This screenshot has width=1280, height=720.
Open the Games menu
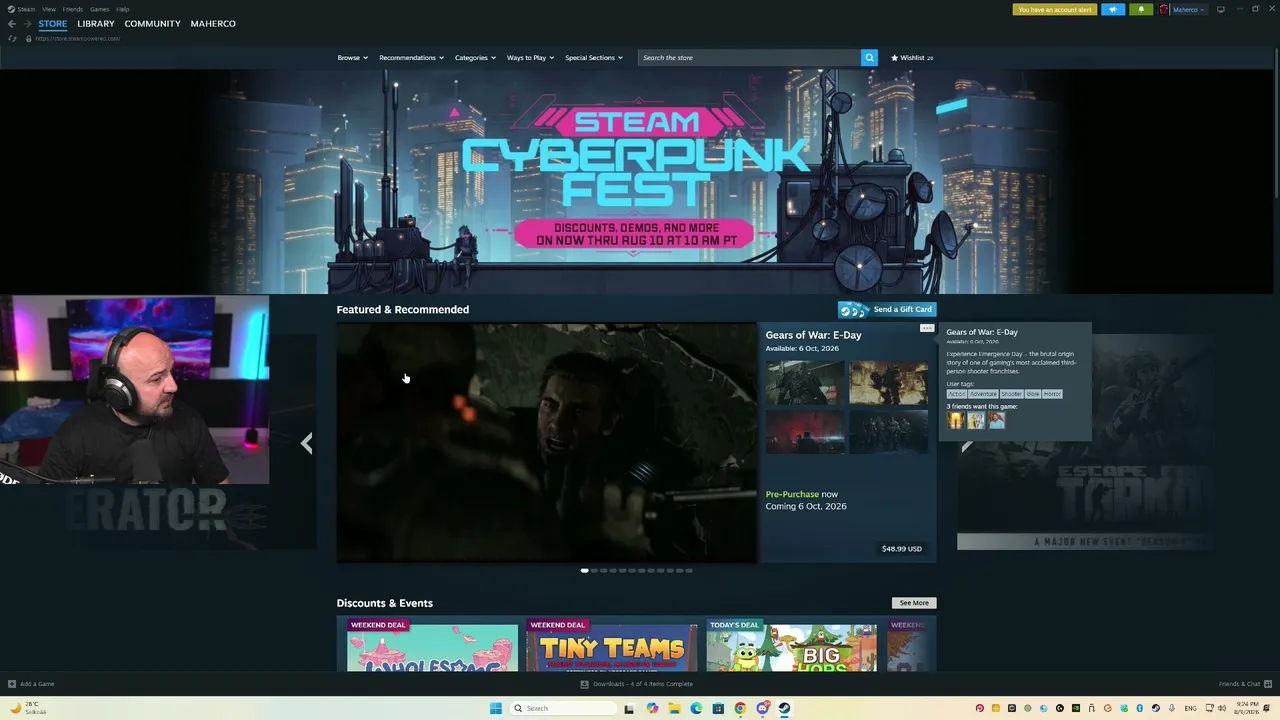point(100,9)
